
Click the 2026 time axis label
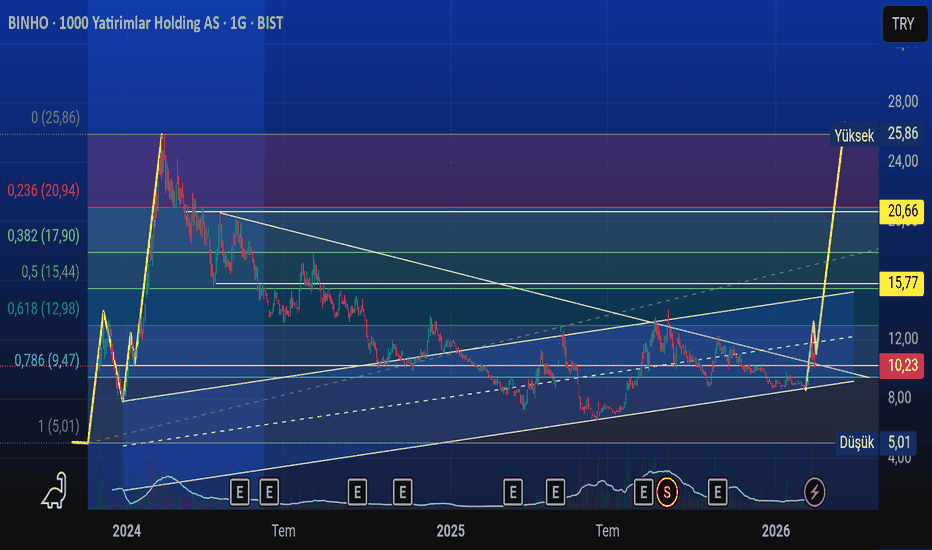(x=776, y=531)
